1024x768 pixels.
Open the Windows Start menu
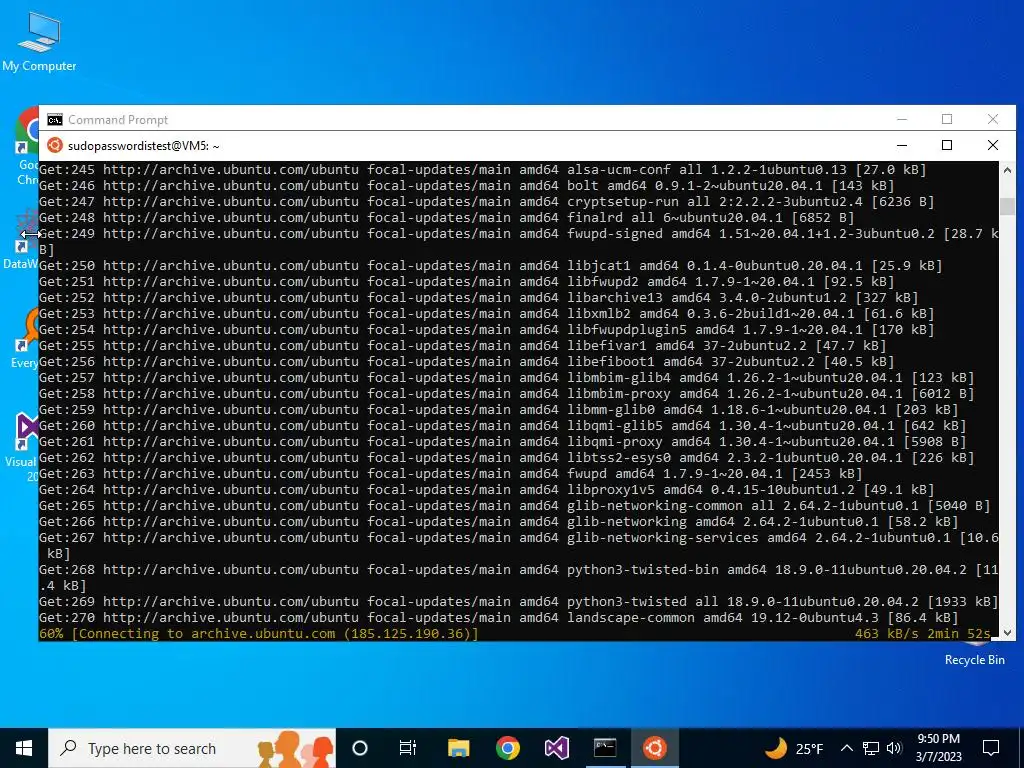click(24, 748)
